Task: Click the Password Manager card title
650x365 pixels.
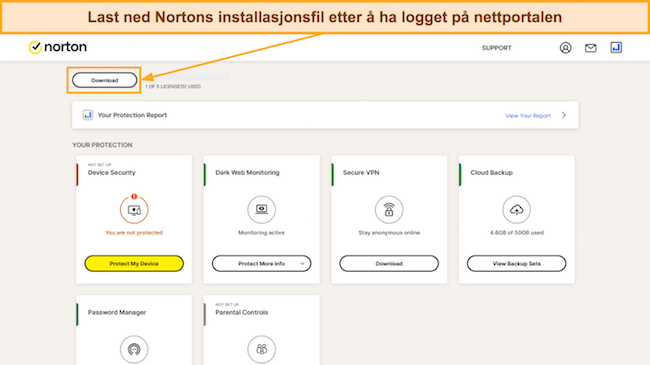Action: [117, 312]
